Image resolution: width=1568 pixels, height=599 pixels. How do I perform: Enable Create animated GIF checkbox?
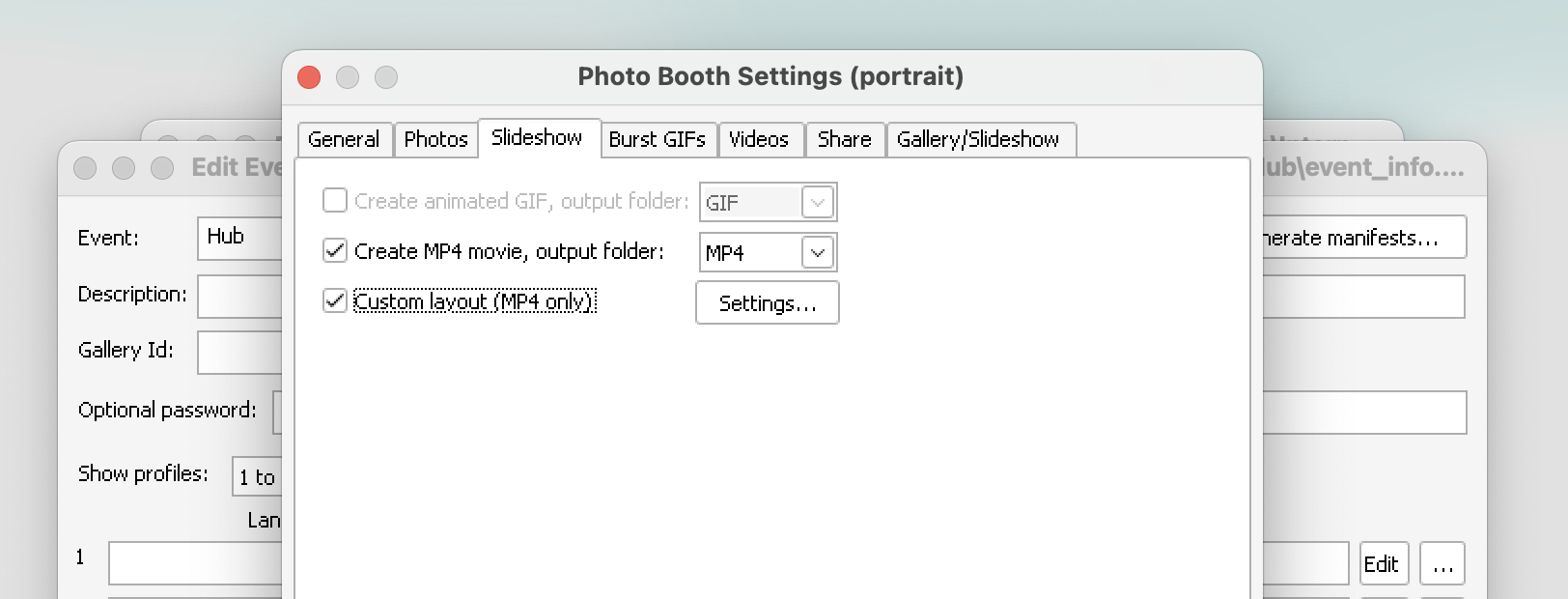click(335, 201)
